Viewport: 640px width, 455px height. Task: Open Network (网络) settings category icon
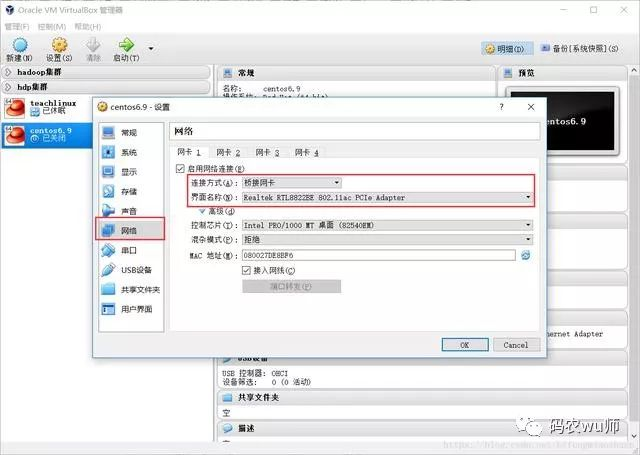pos(108,231)
